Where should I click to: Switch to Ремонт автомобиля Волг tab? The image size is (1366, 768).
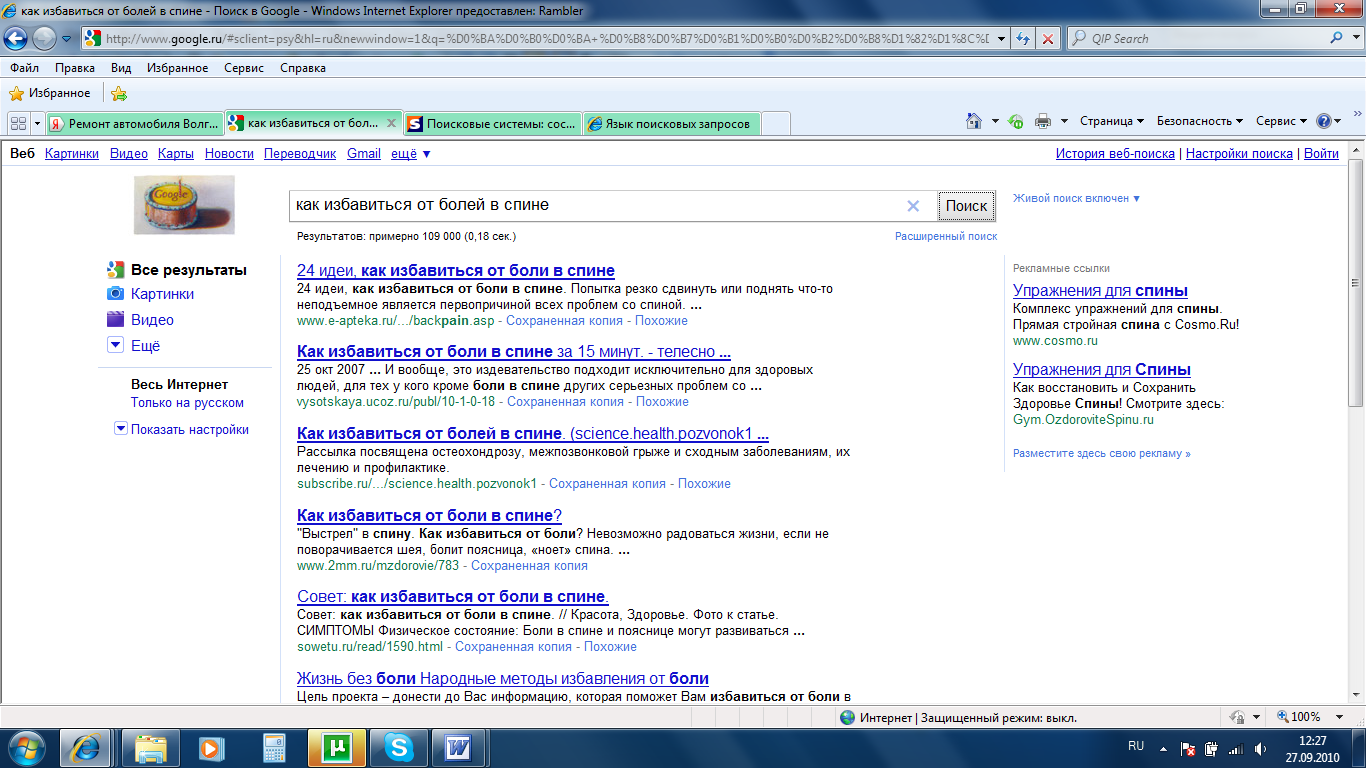pyautogui.click(x=135, y=123)
